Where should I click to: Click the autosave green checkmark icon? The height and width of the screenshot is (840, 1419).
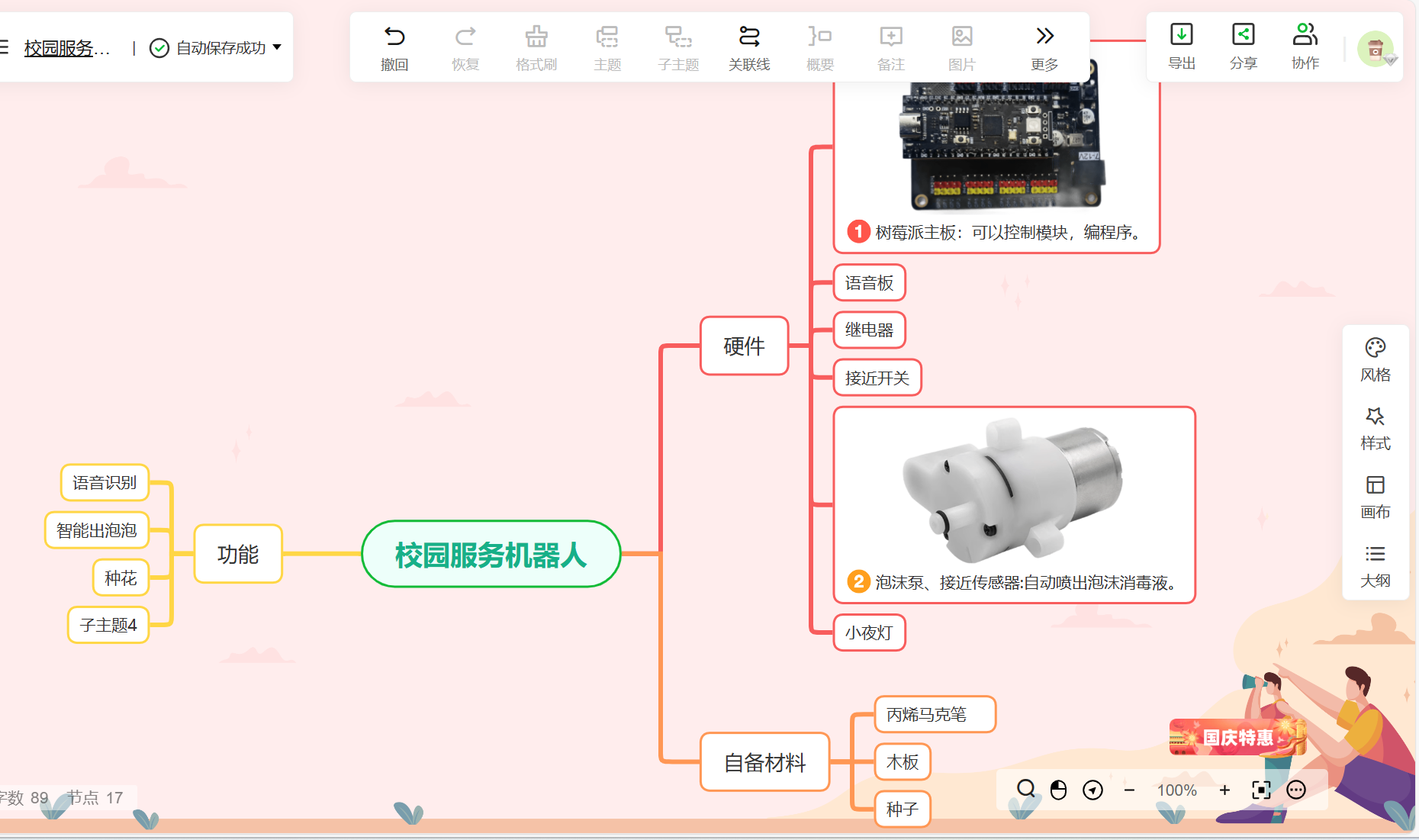[x=159, y=48]
